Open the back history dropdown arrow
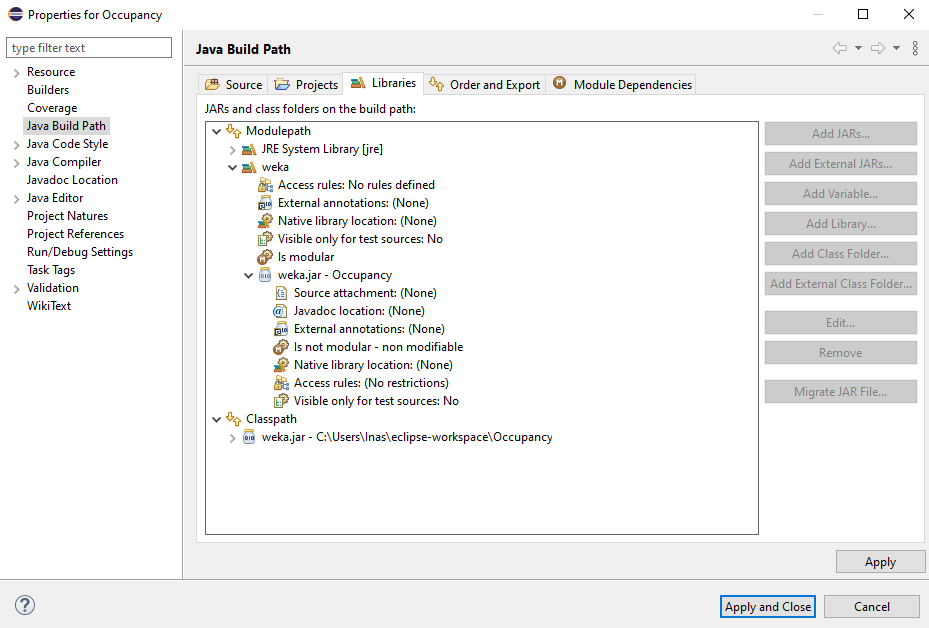Viewport: 929px width, 628px height. [858, 48]
